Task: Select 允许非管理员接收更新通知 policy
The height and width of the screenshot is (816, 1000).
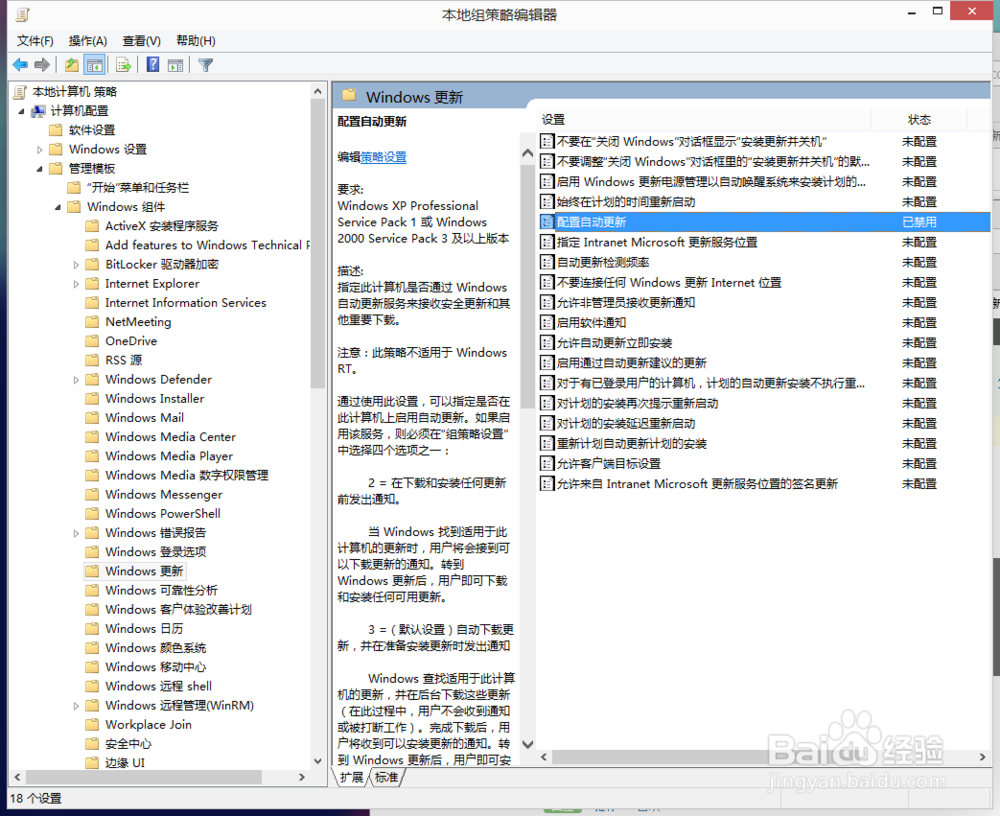Action: (626, 302)
